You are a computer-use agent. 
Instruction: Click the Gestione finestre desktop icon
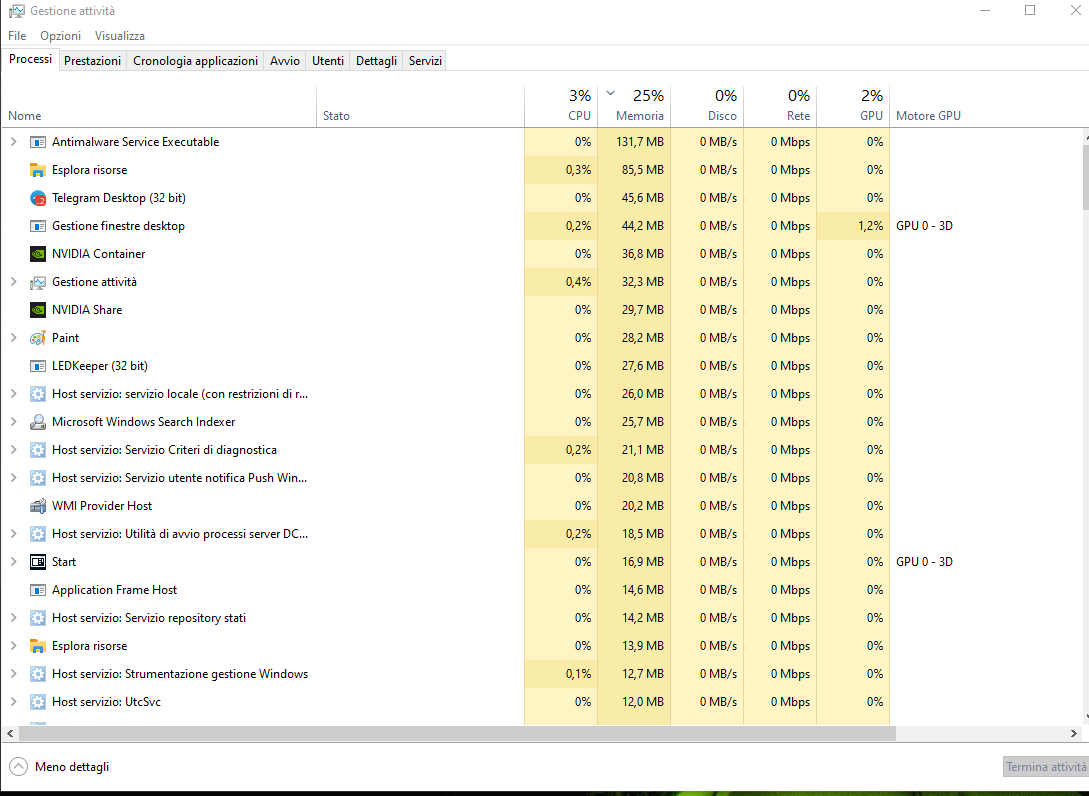(38, 226)
